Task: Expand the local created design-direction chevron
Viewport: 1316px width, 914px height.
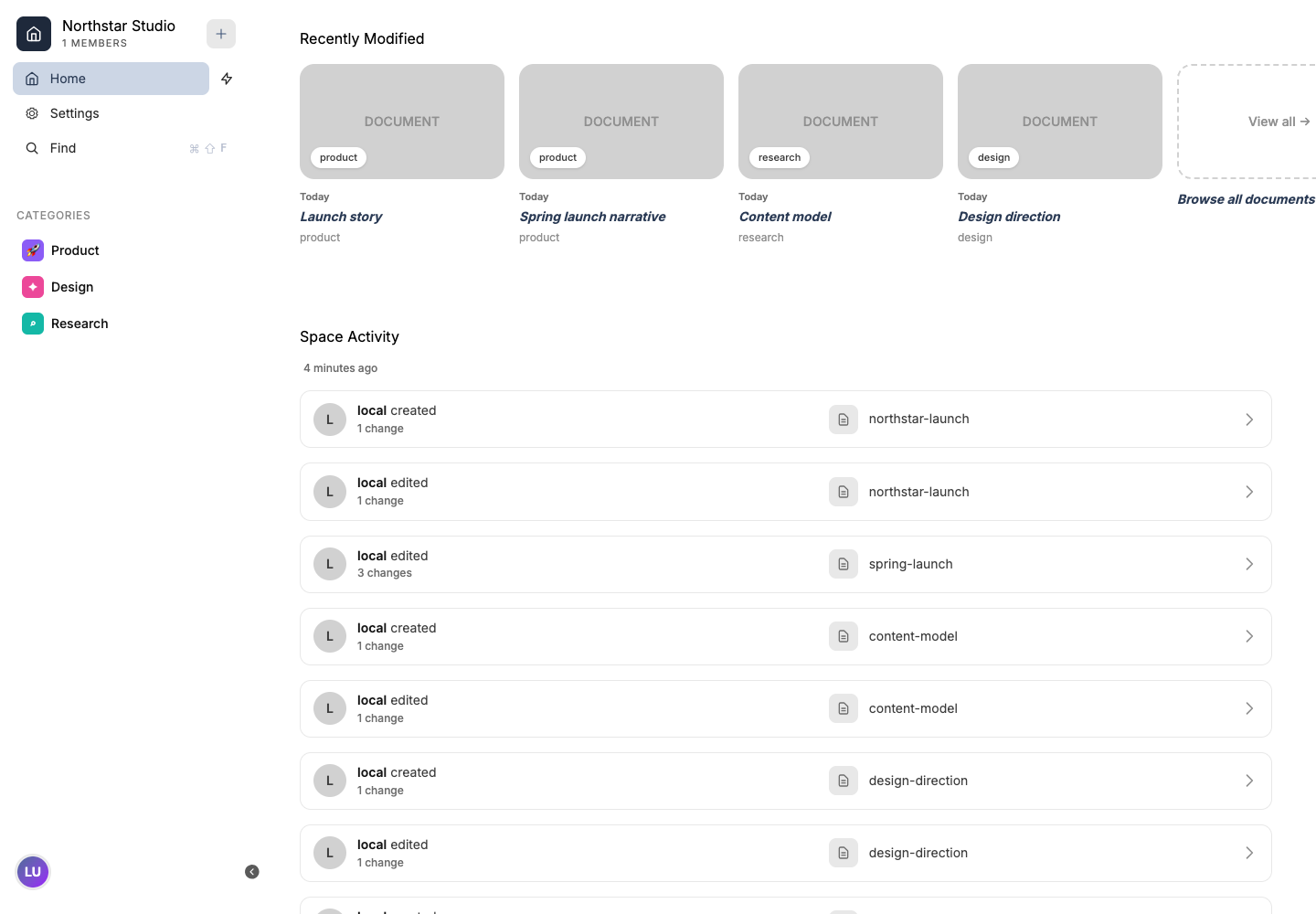Action: tap(1249, 781)
